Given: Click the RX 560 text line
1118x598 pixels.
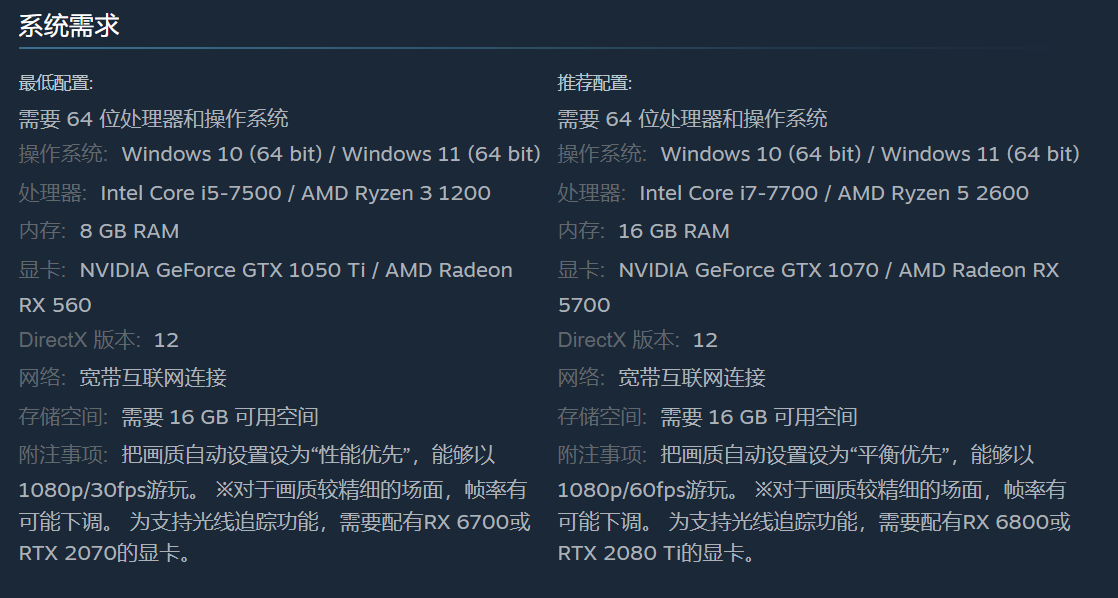Looking at the screenshot, I should click(55, 305).
